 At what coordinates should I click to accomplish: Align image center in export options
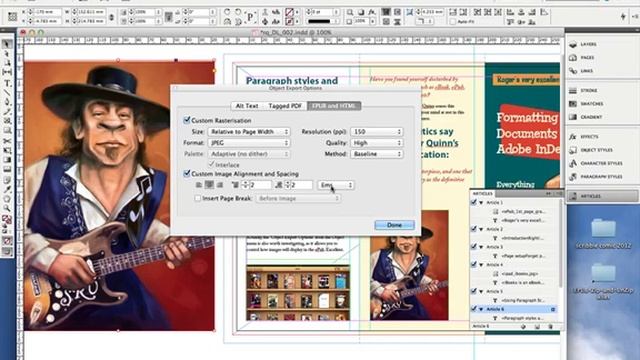(209, 185)
